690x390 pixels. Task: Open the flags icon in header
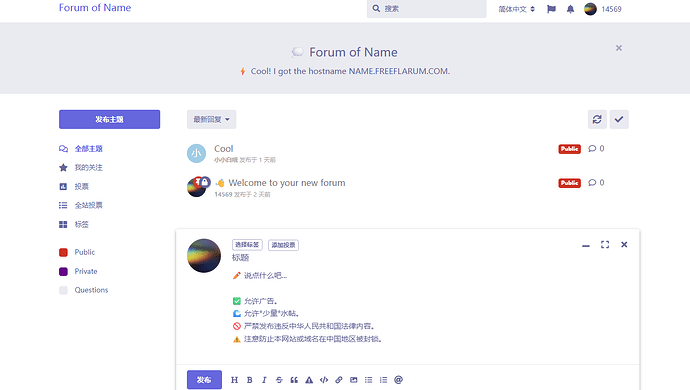tap(551, 9)
